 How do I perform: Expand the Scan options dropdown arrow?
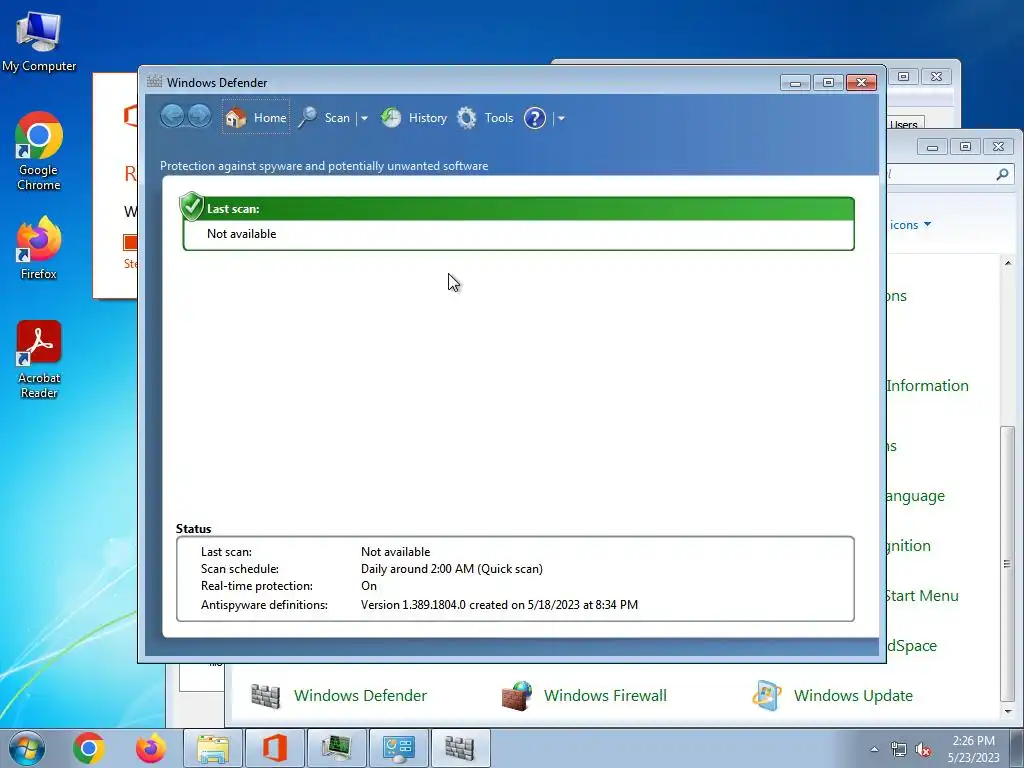[364, 118]
